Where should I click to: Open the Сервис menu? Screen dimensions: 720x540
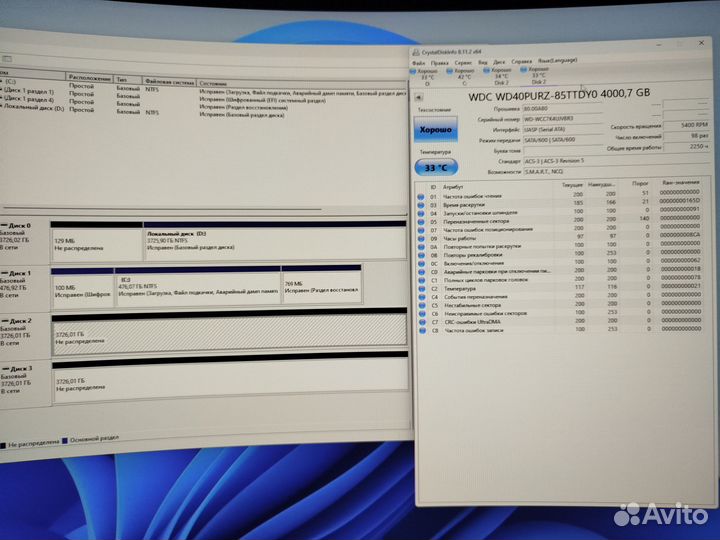pos(465,62)
